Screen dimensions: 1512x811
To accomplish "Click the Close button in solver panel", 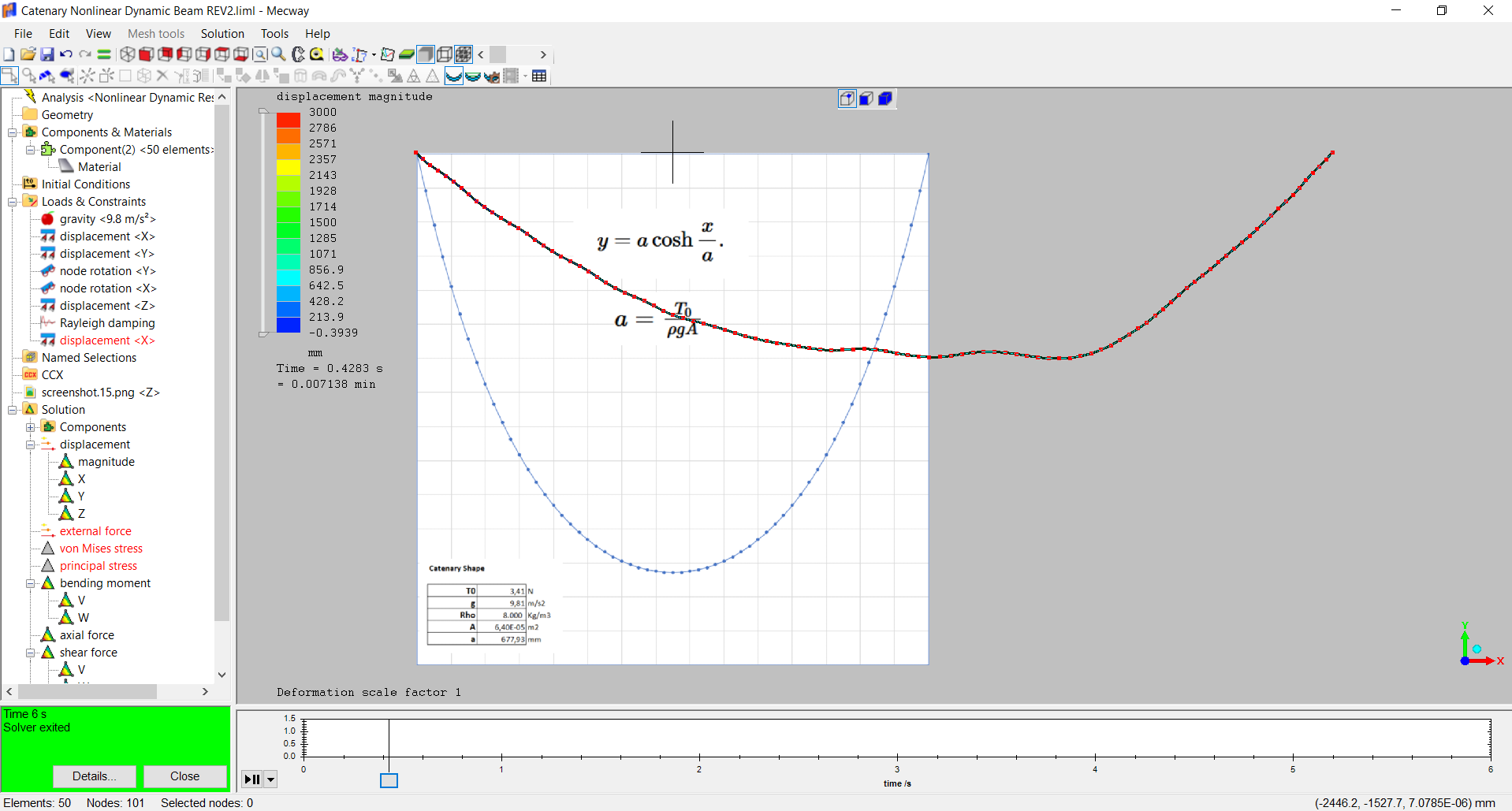I will point(185,776).
